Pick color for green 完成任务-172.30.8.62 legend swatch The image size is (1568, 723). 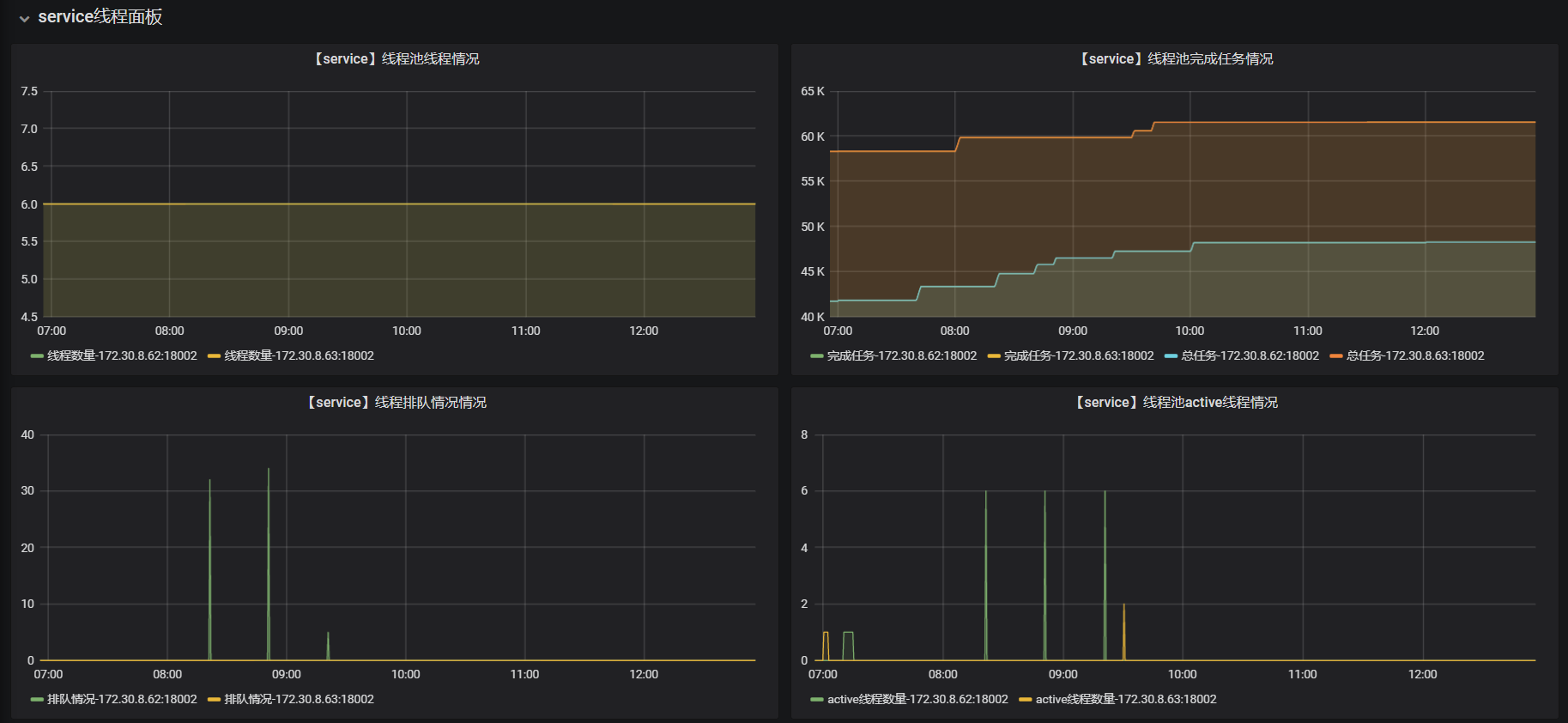coord(816,355)
